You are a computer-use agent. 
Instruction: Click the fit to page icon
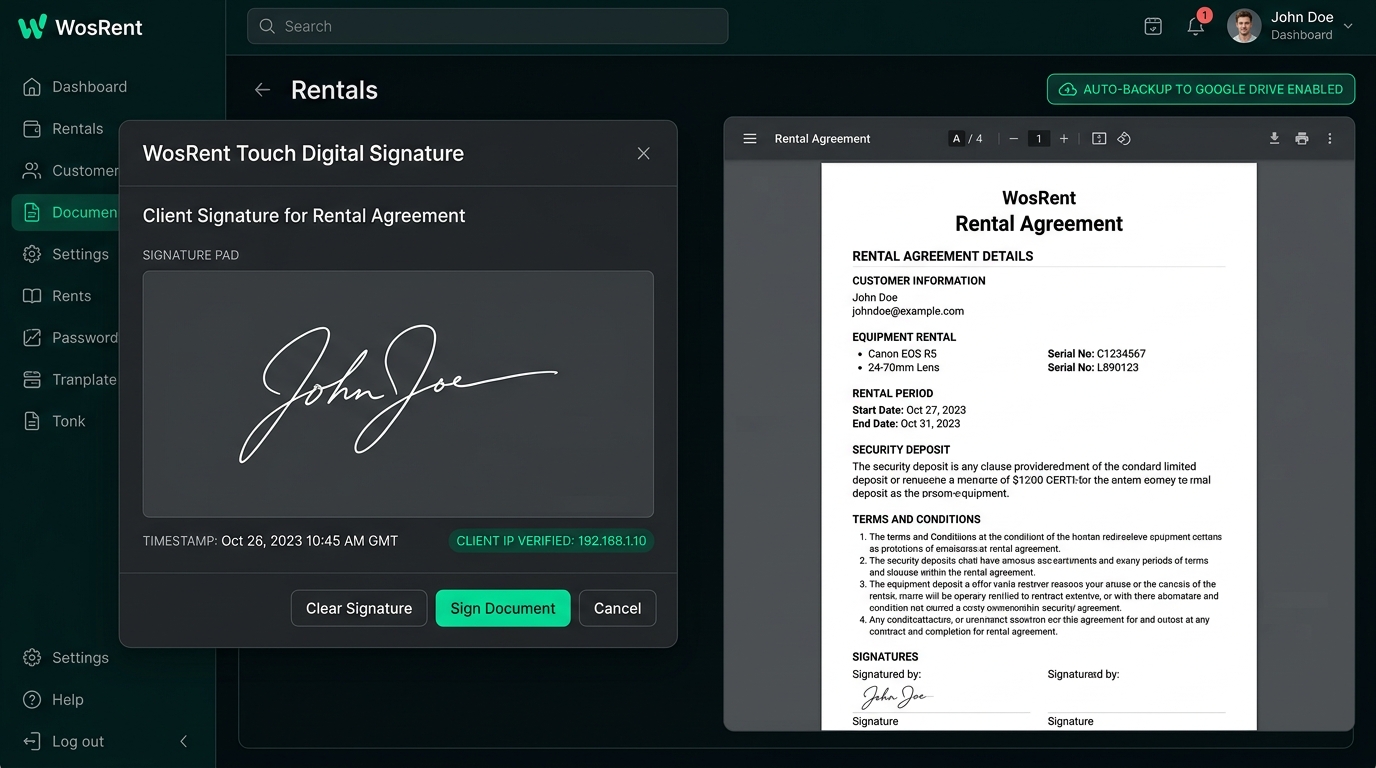click(1099, 139)
